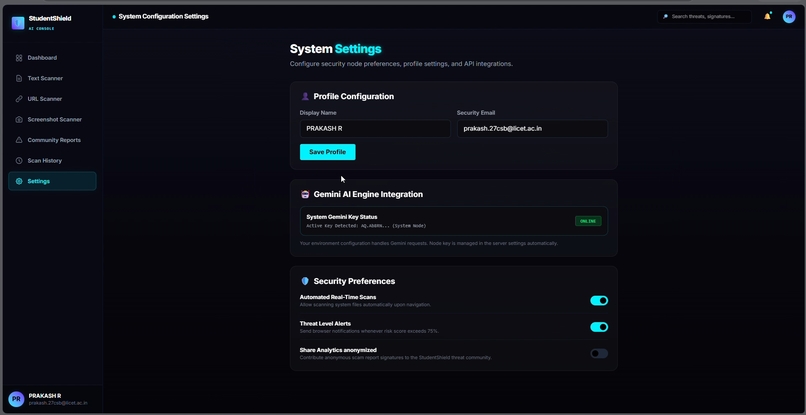Go to Dashboard menu item
806x415 pixels.
(x=52, y=58)
